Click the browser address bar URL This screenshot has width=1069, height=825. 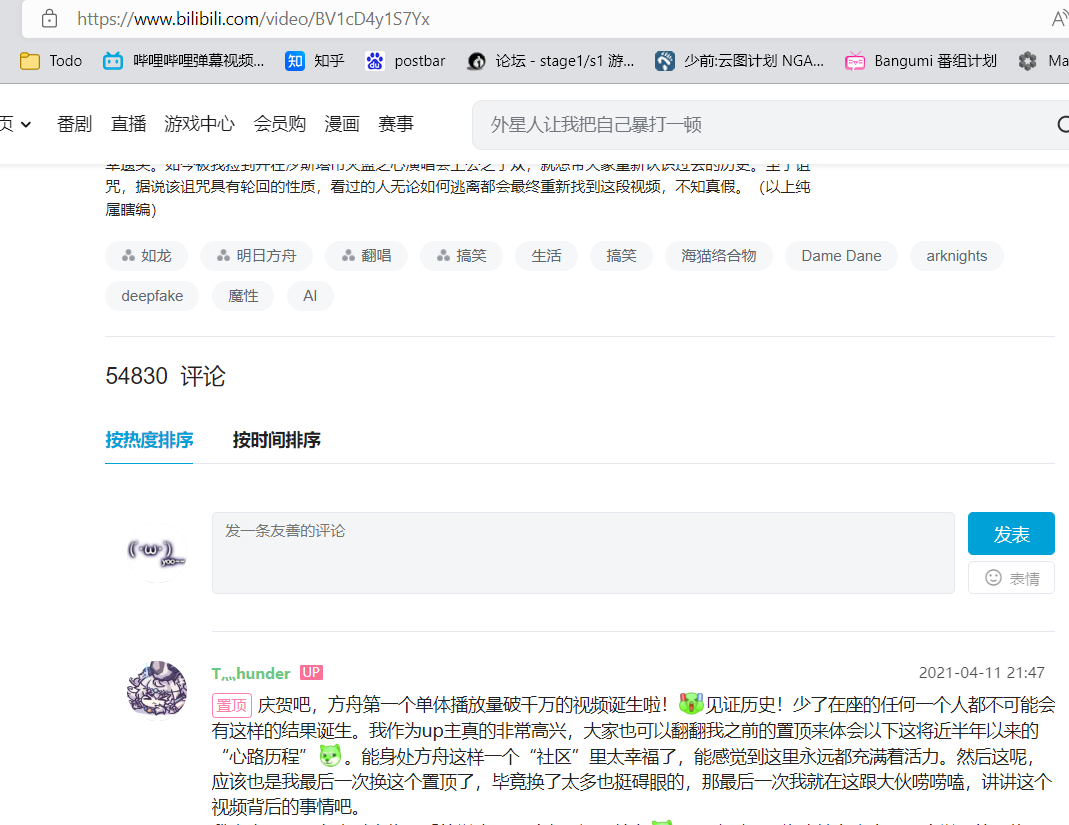click(x=253, y=19)
